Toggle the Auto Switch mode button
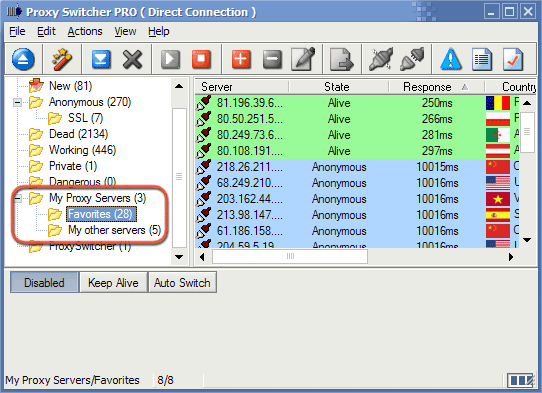This screenshot has height=393, width=542. click(x=182, y=283)
